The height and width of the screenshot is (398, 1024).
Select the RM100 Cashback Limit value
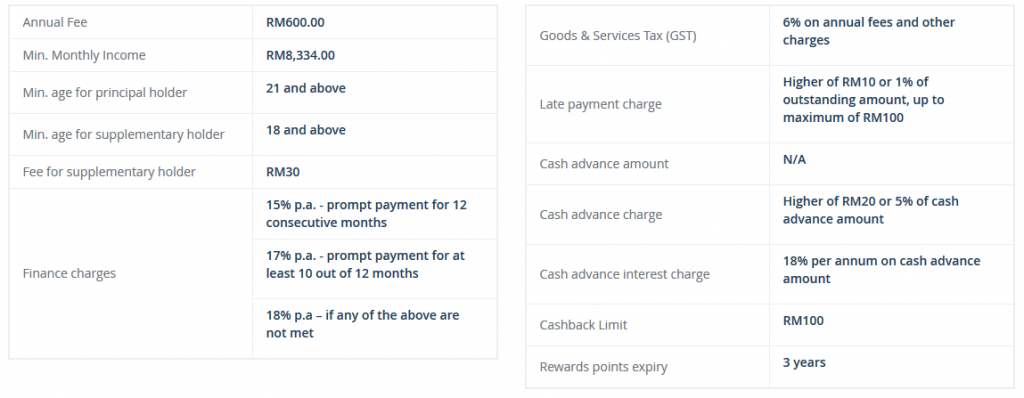tap(803, 321)
